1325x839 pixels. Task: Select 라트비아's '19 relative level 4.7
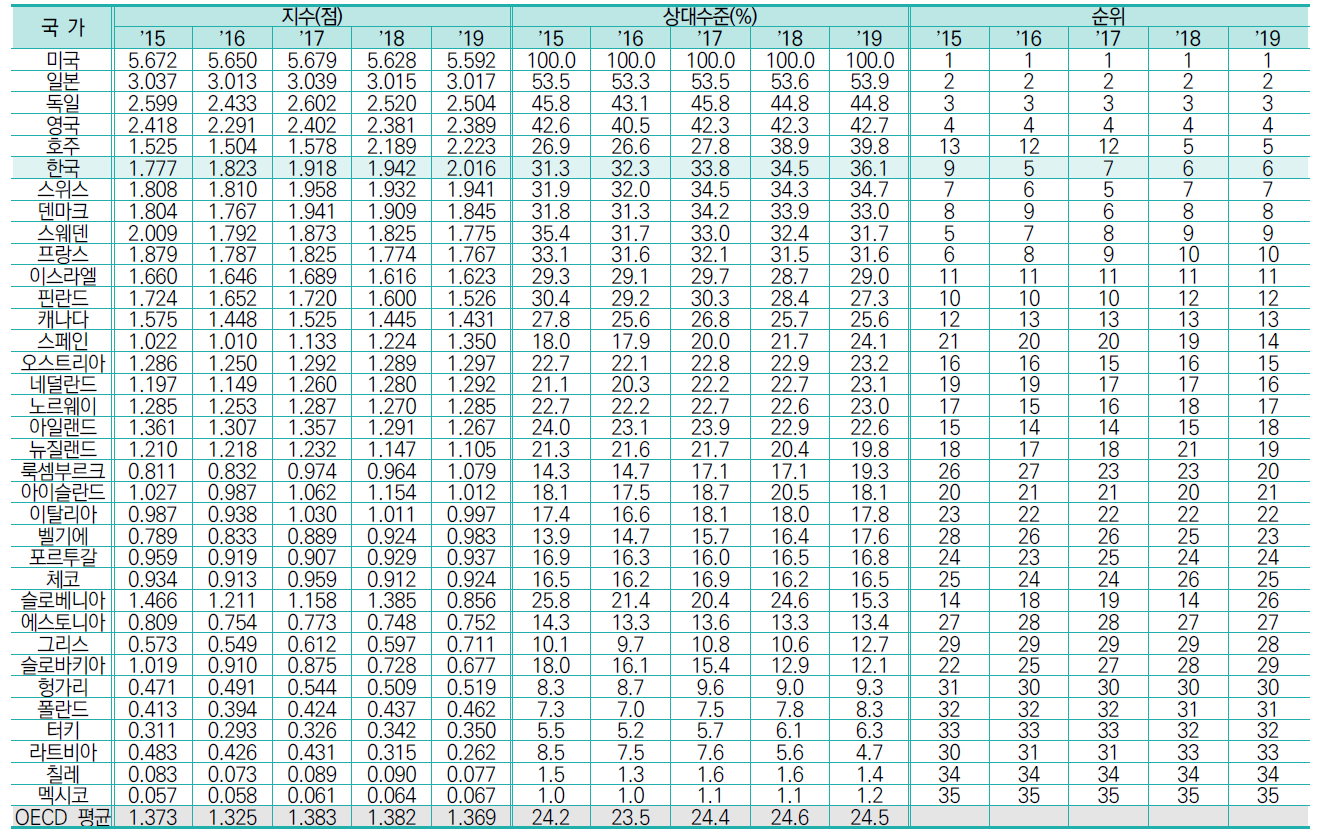pos(868,752)
